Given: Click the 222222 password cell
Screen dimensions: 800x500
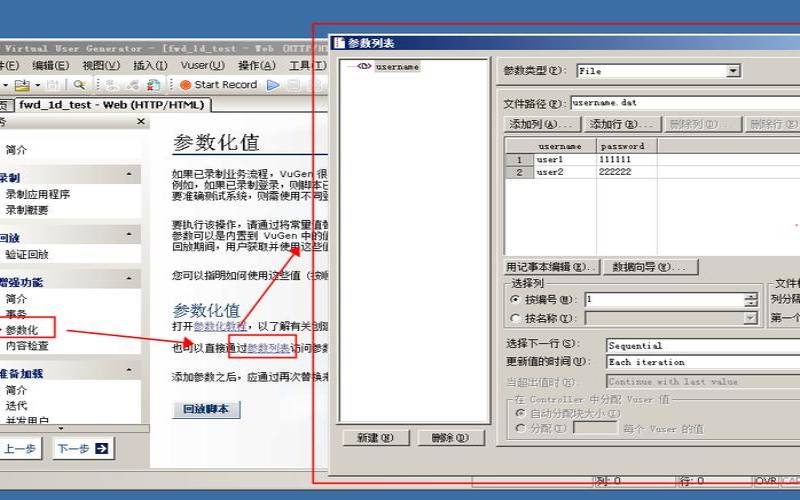Looking at the screenshot, I should coord(627,172).
